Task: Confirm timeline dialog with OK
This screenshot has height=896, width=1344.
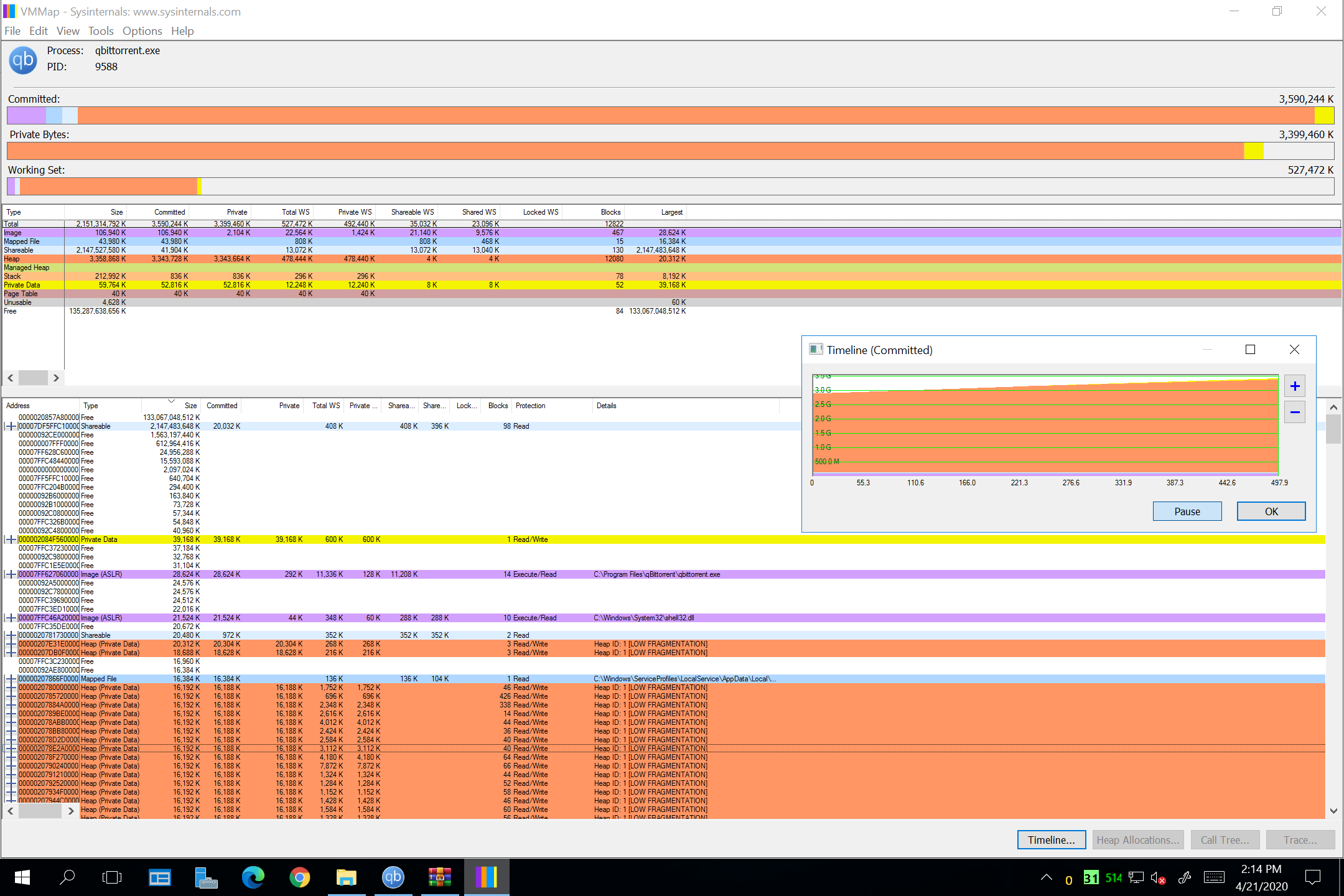Action: (1271, 511)
